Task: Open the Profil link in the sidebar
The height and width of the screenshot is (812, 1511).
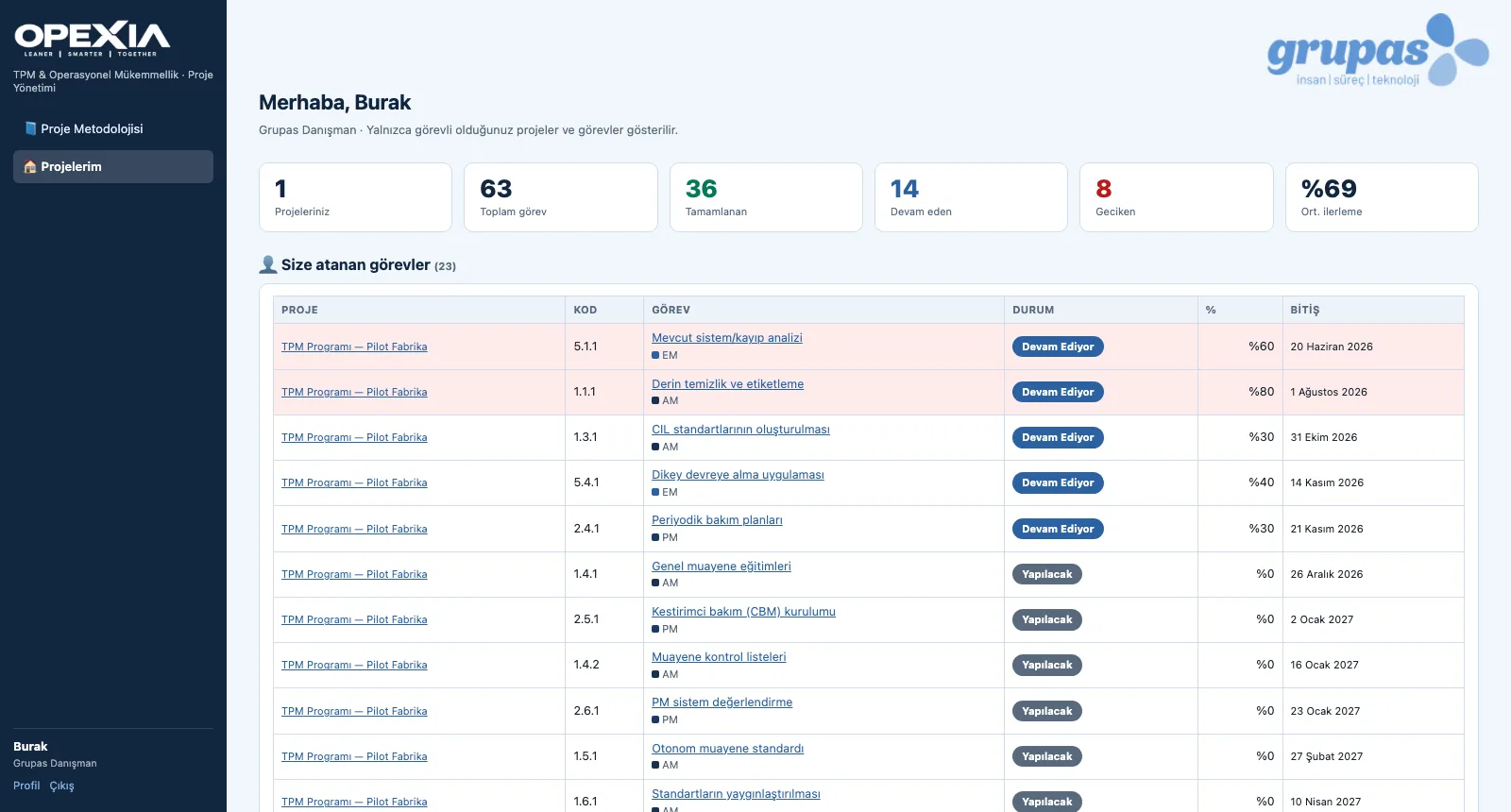Action: click(x=26, y=786)
